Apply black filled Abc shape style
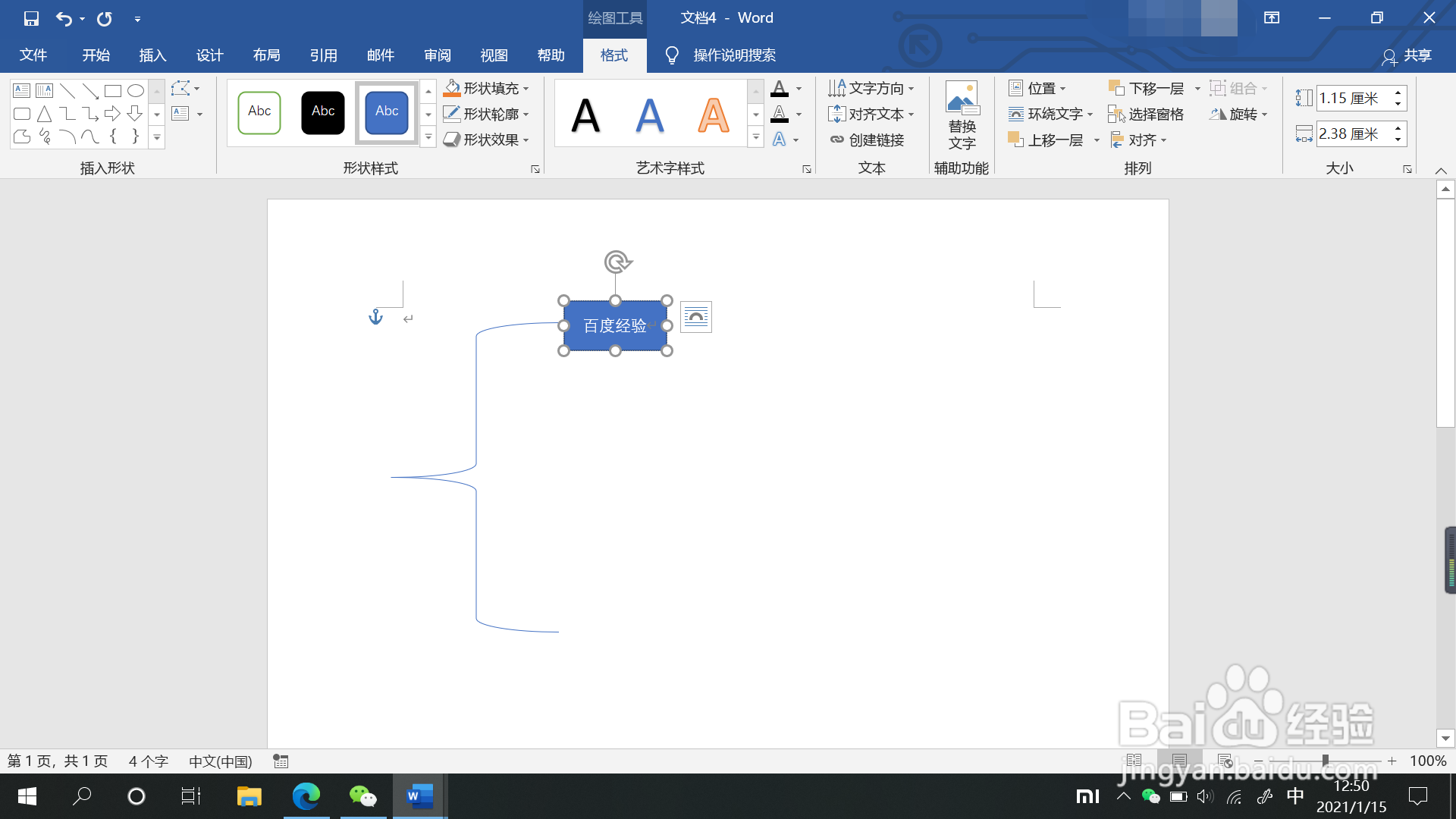1456x819 pixels. point(323,112)
